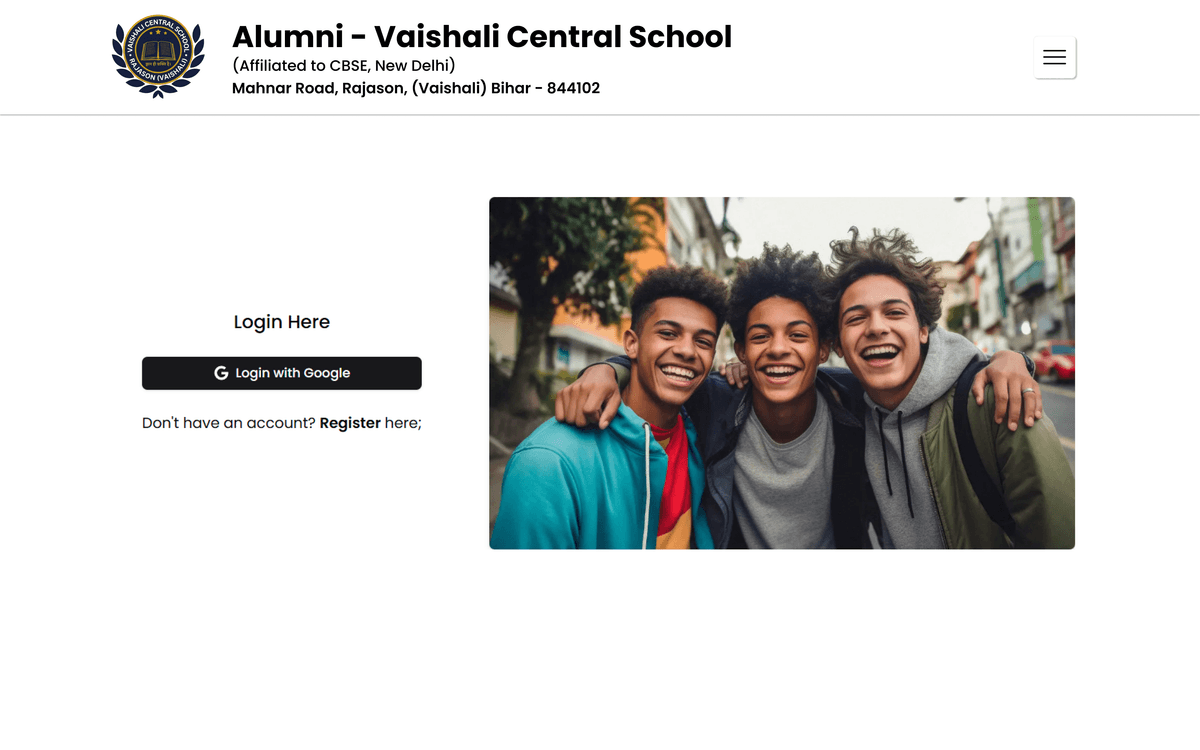Screen dimensions: 1200x750
Task: Select the Affiliated to CBSE subtitle text
Action: [x=343, y=66]
